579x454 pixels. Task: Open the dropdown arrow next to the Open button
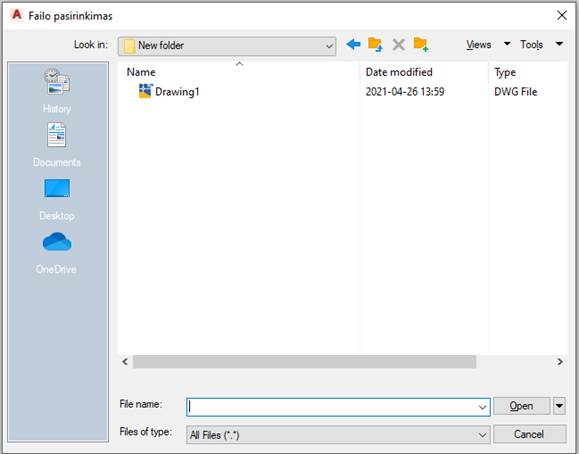click(x=559, y=406)
